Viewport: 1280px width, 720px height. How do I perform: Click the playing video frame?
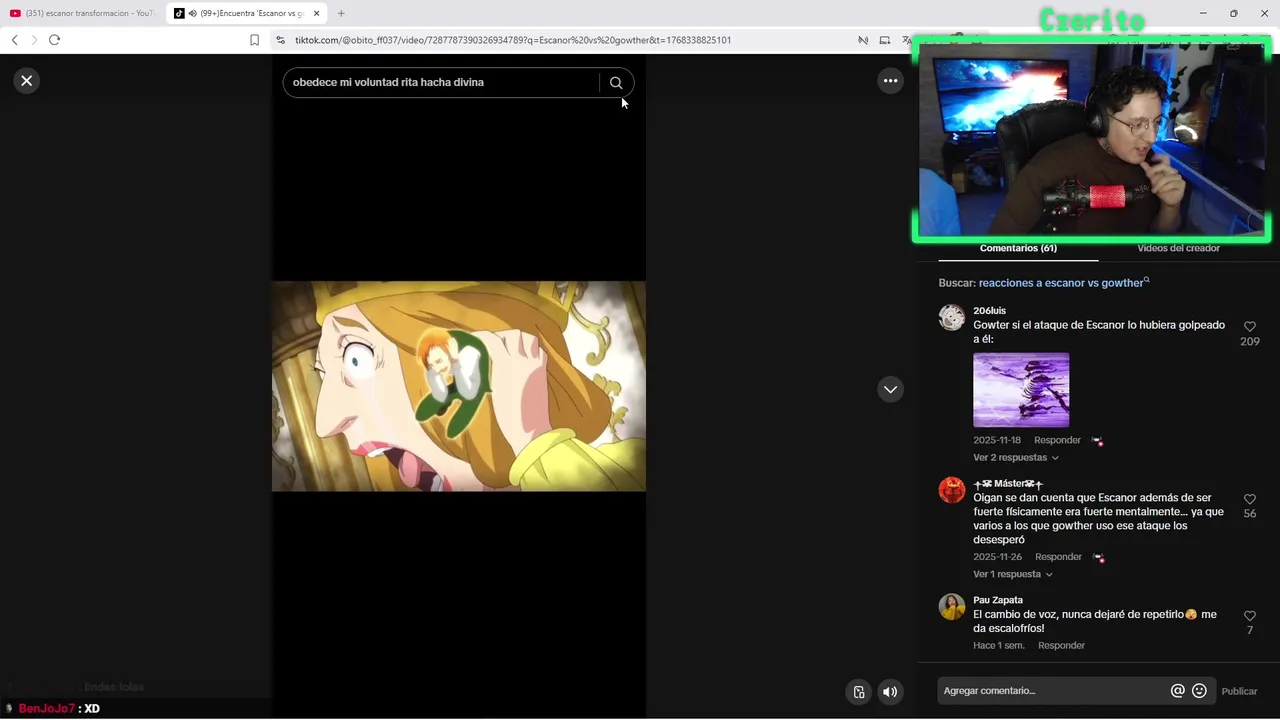[x=459, y=386]
